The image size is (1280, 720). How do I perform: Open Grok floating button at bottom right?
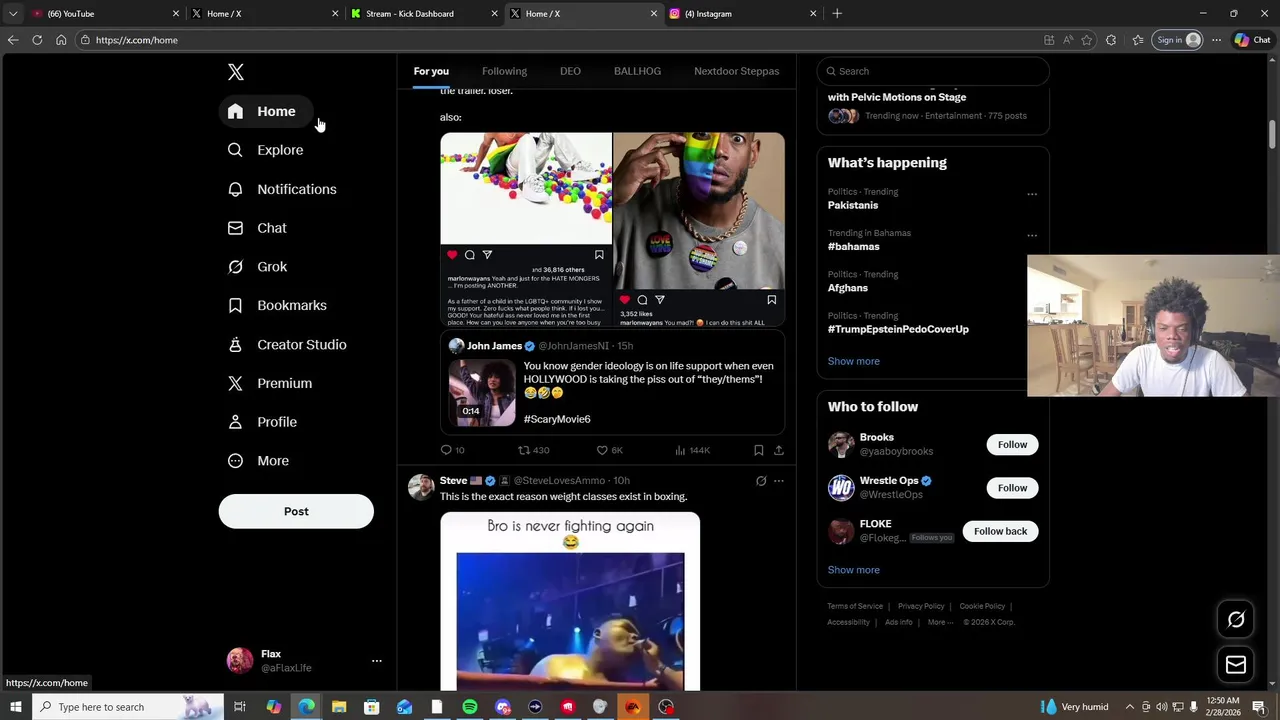[1236, 619]
